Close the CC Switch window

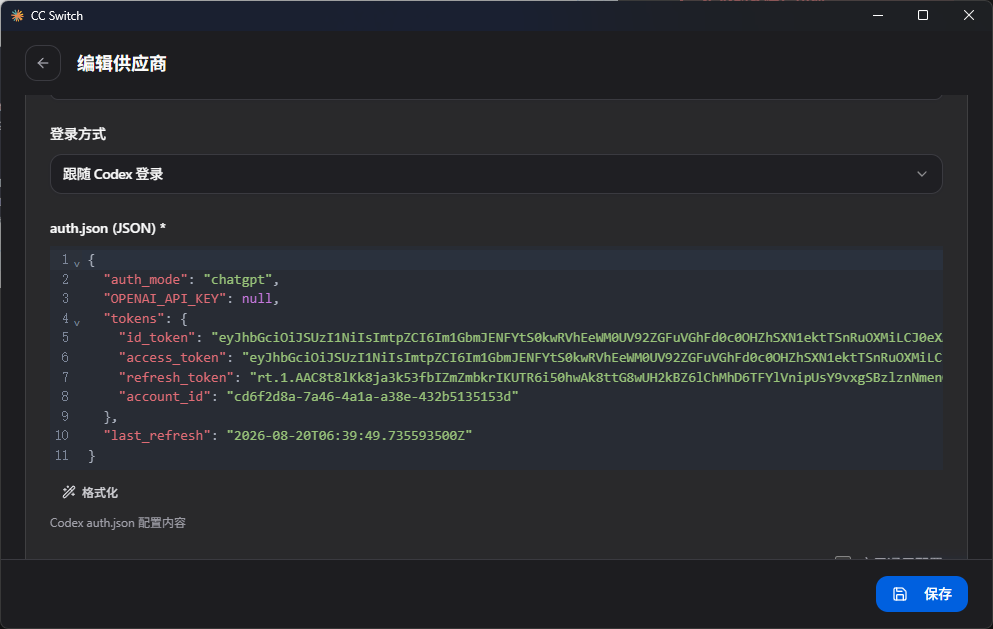click(x=968, y=15)
